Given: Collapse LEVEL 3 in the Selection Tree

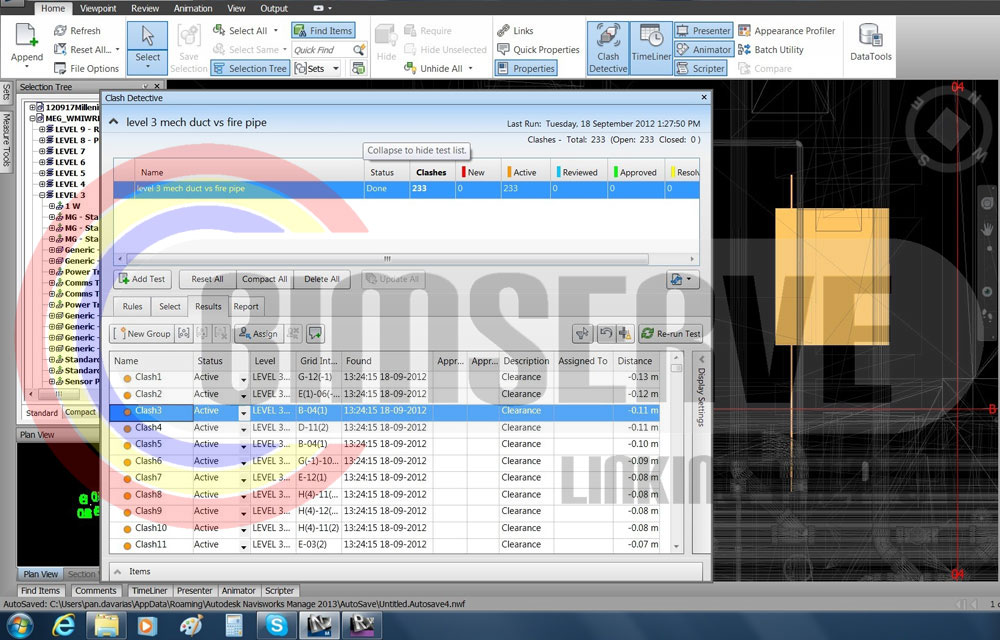Looking at the screenshot, I should [x=42, y=195].
